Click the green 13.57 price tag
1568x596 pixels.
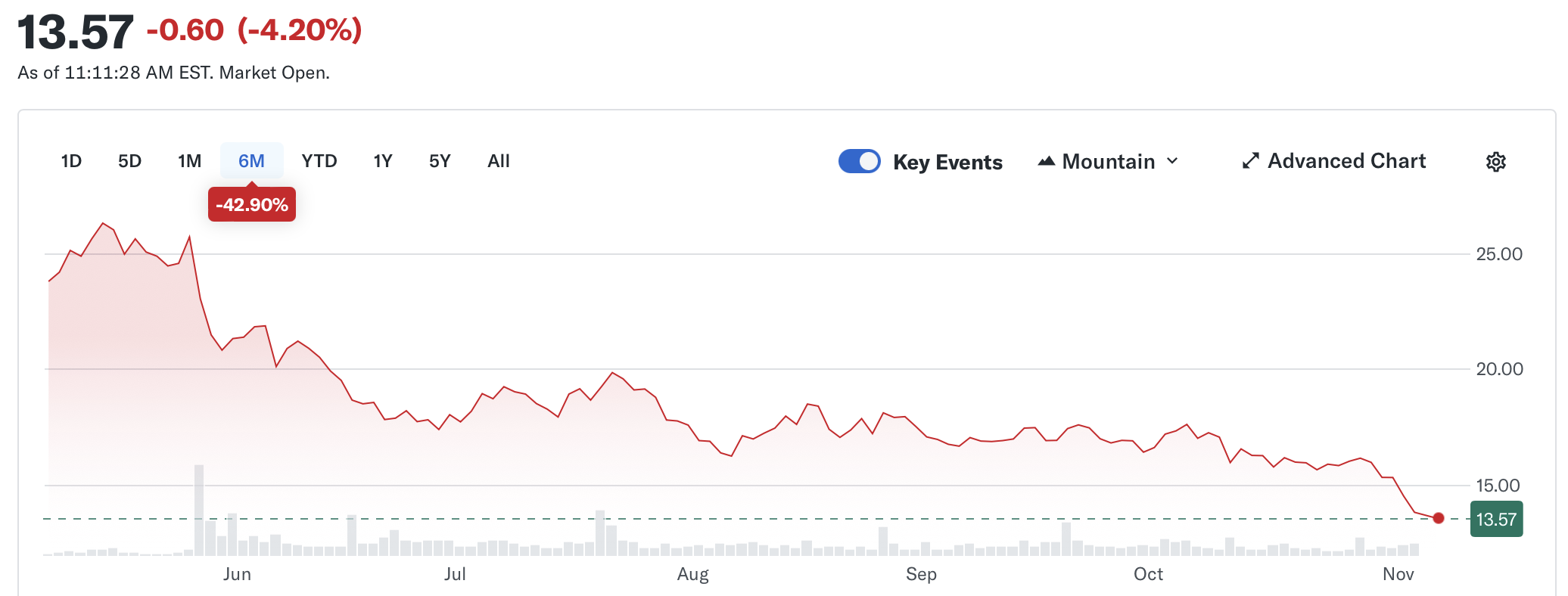pos(1495,520)
